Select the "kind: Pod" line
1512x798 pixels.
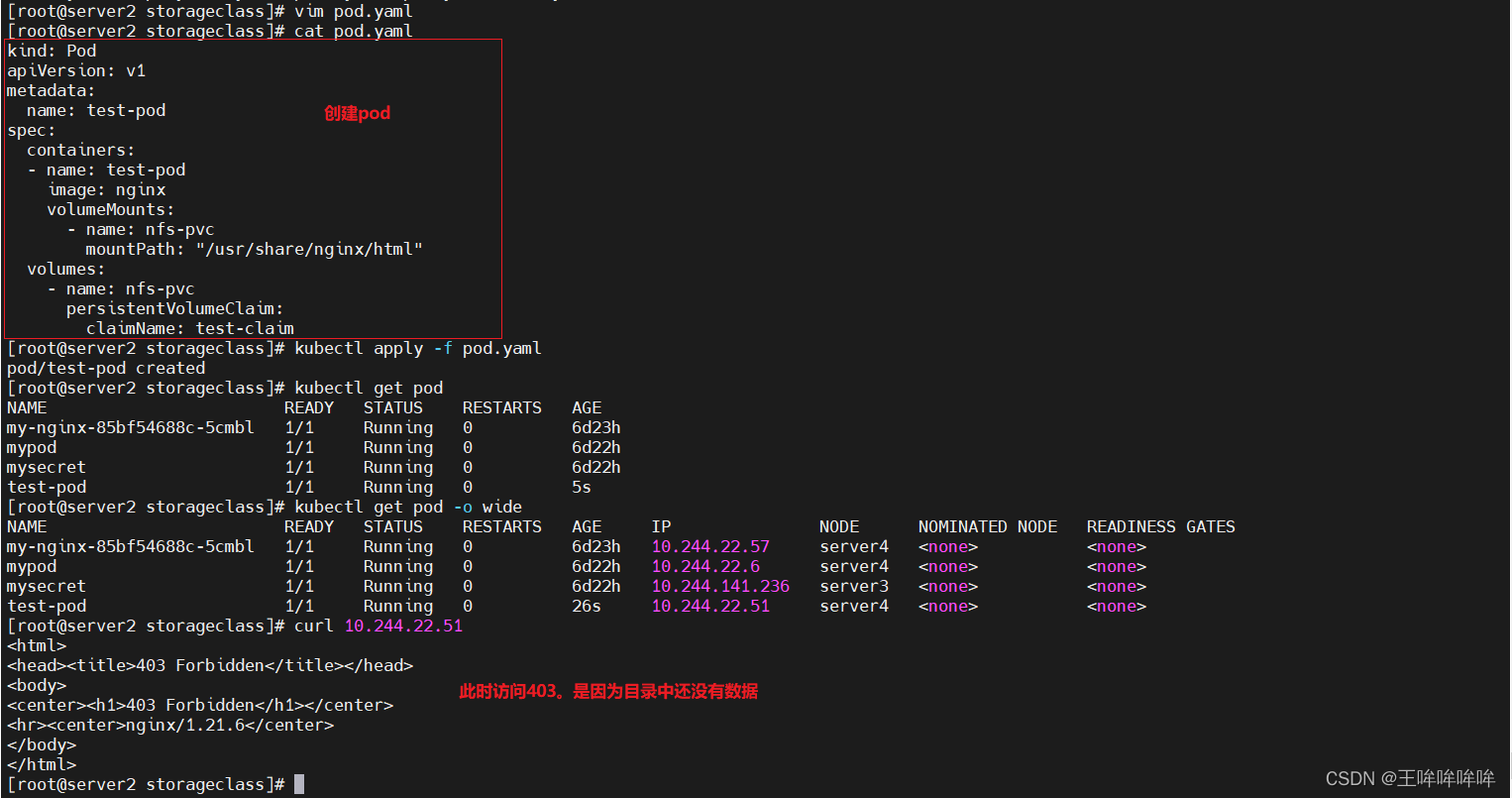point(52,51)
